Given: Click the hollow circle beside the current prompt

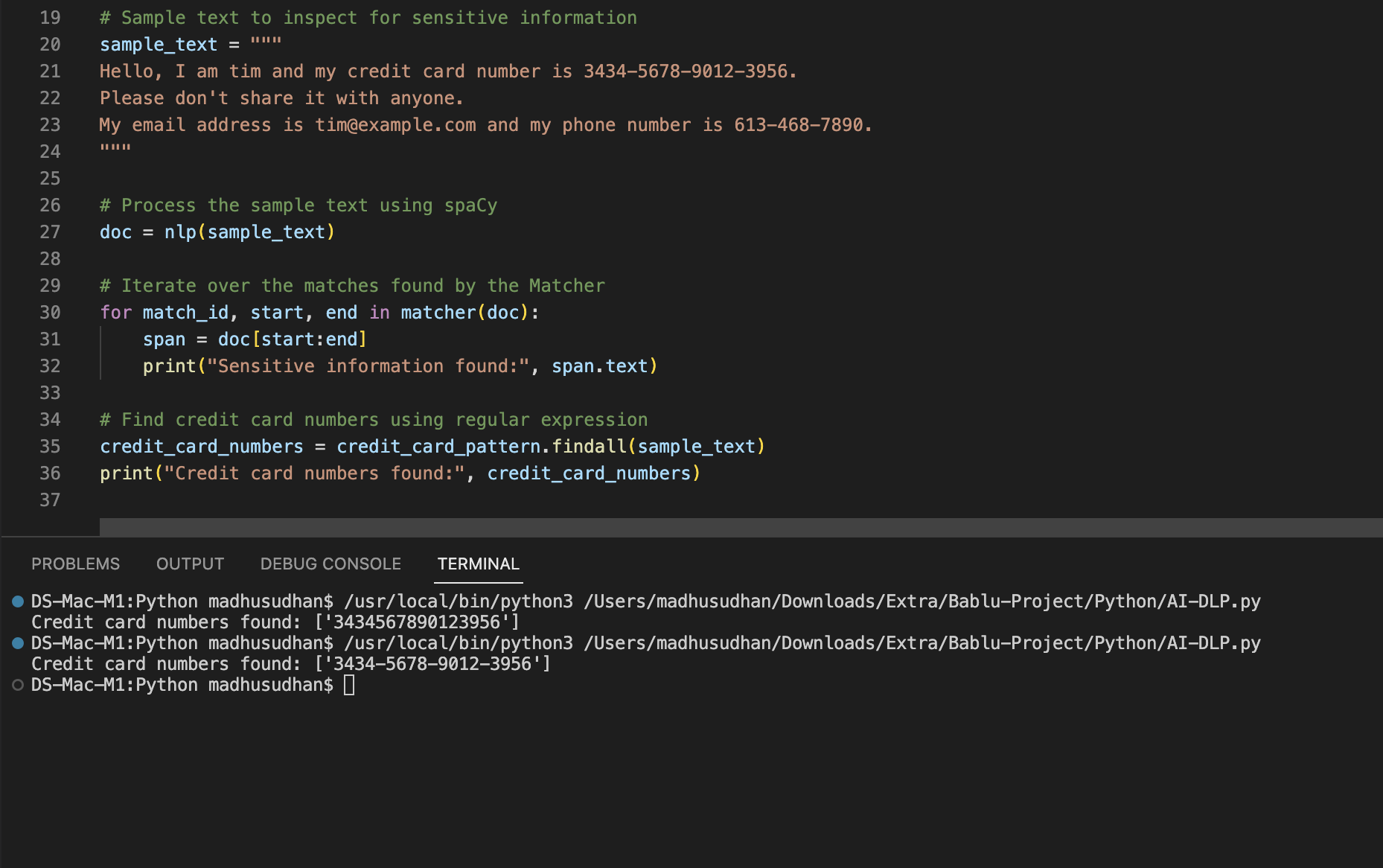Looking at the screenshot, I should 18,685.
